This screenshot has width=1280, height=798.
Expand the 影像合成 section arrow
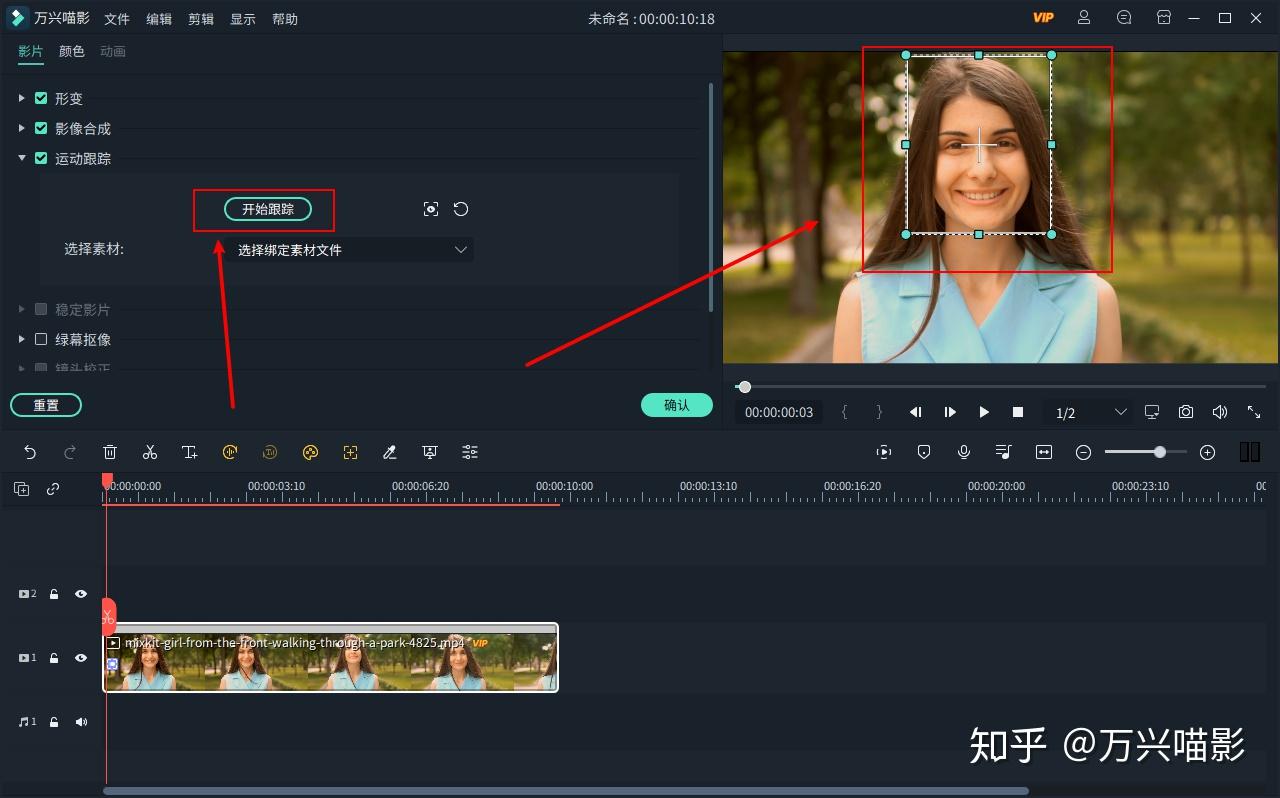[22, 128]
